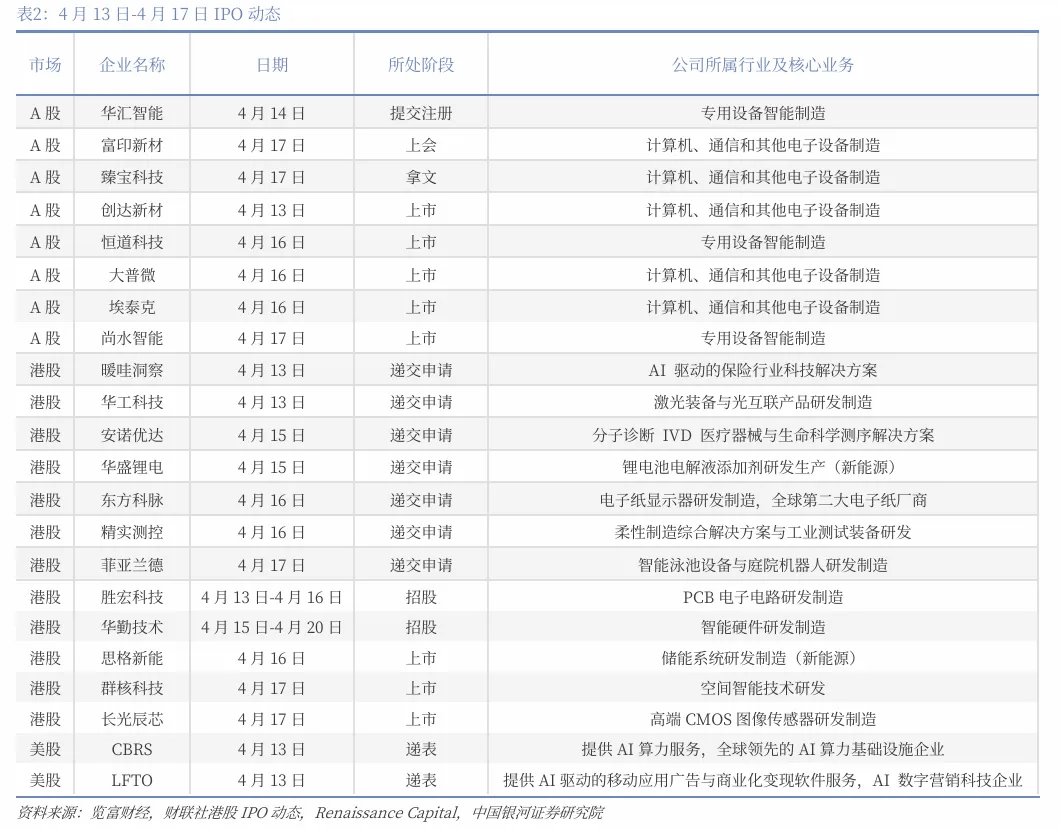Select the CBRS company cell
1060x829 pixels.
pos(132,749)
